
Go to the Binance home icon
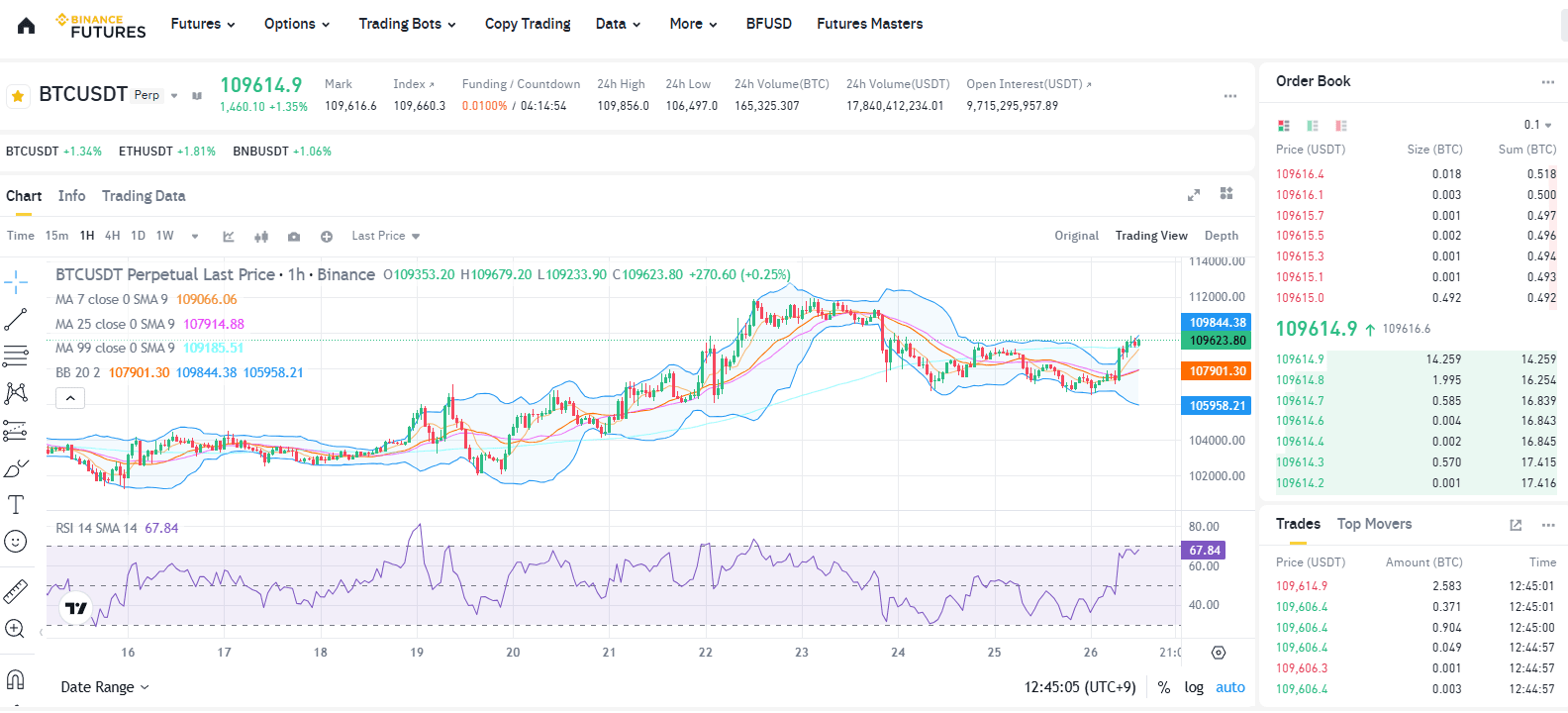[27, 25]
